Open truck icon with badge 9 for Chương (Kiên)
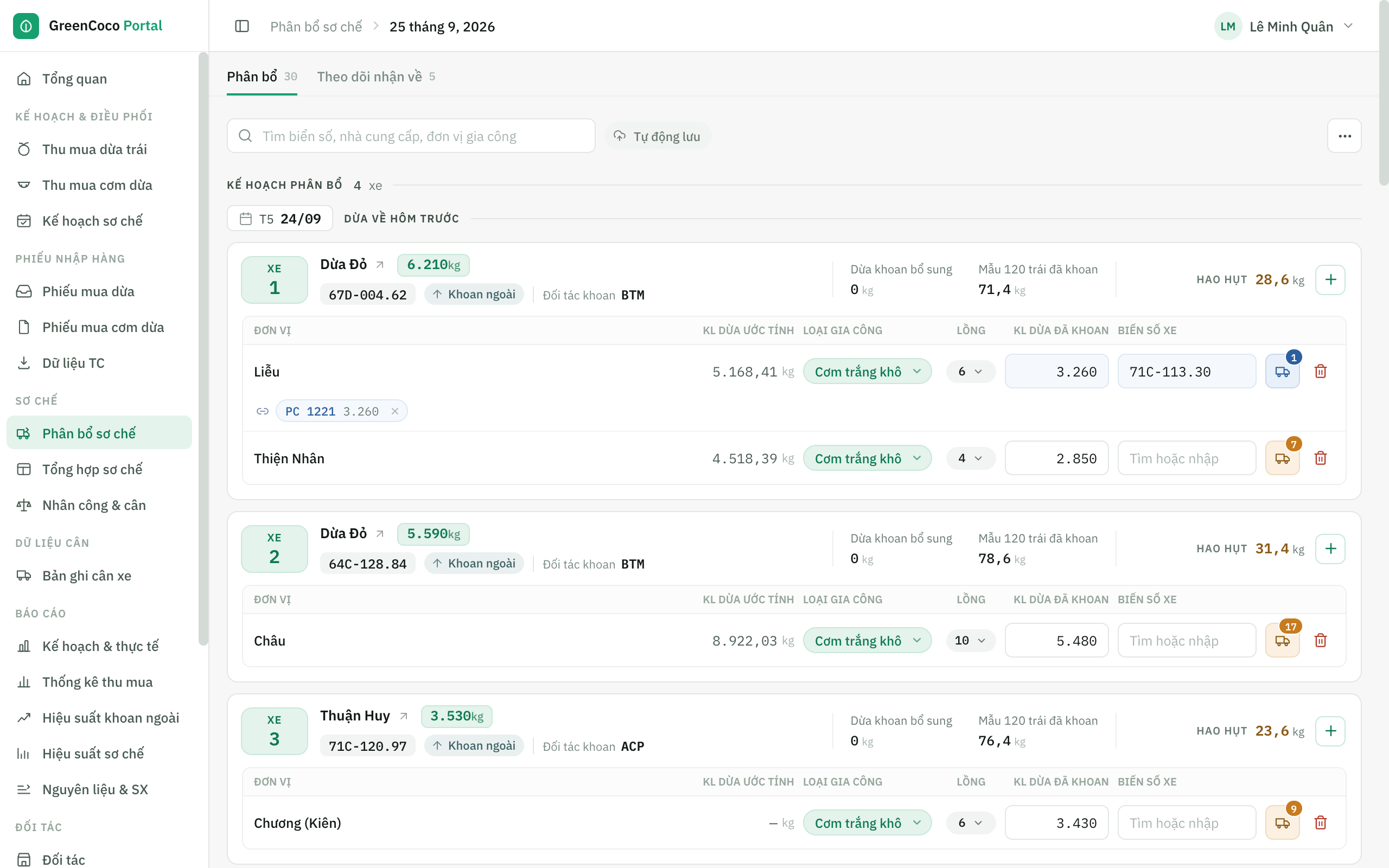 click(1283, 822)
